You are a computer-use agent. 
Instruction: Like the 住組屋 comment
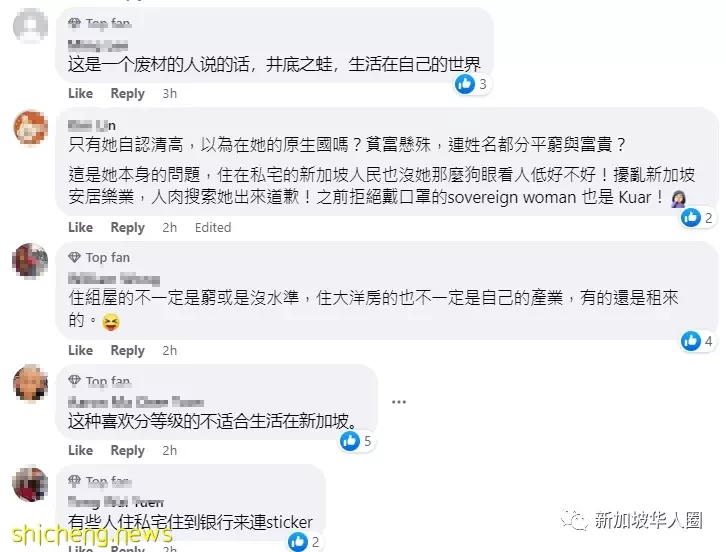(x=81, y=351)
